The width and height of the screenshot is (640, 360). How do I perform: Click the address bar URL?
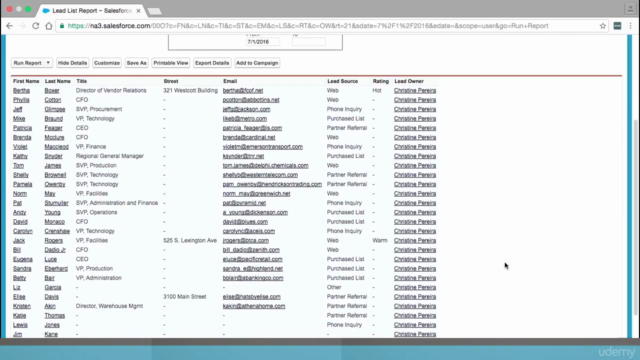pyautogui.click(x=308, y=26)
